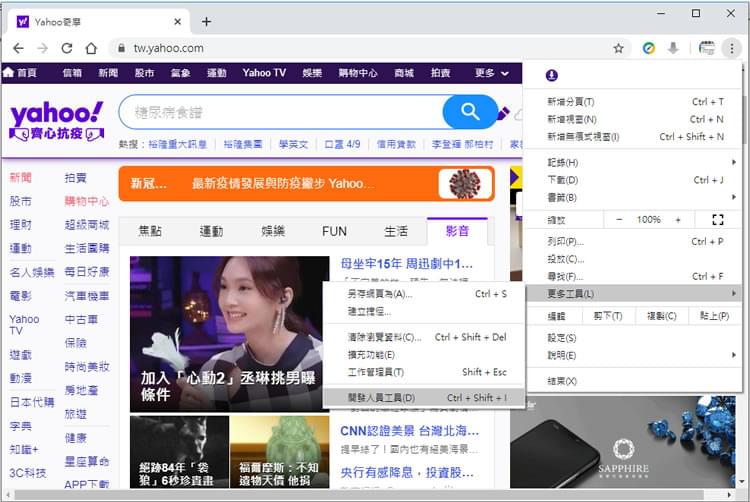Select 清除瀏覽資料(C)... in the submenu
The height and width of the screenshot is (502, 750).
click(x=424, y=337)
